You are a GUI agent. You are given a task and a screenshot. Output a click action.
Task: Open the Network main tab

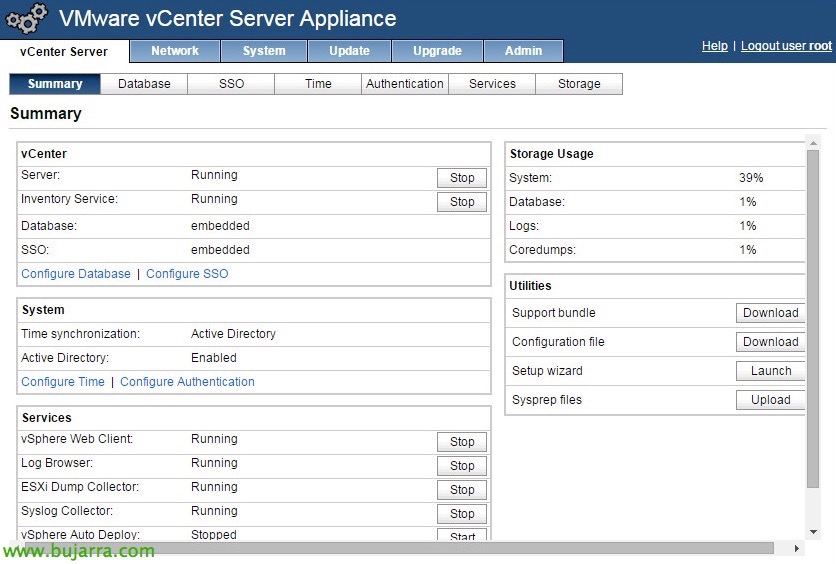pos(175,51)
